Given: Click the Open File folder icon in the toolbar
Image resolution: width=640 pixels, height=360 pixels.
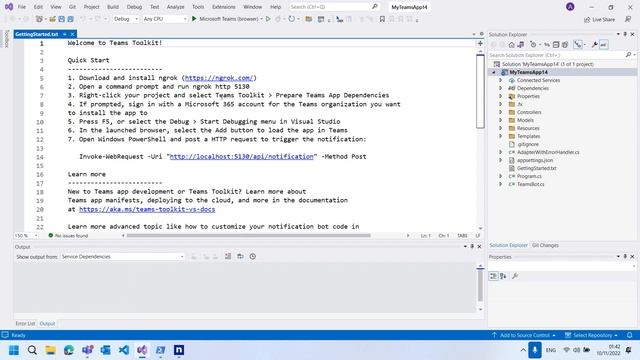Looking at the screenshot, I should (53, 19).
